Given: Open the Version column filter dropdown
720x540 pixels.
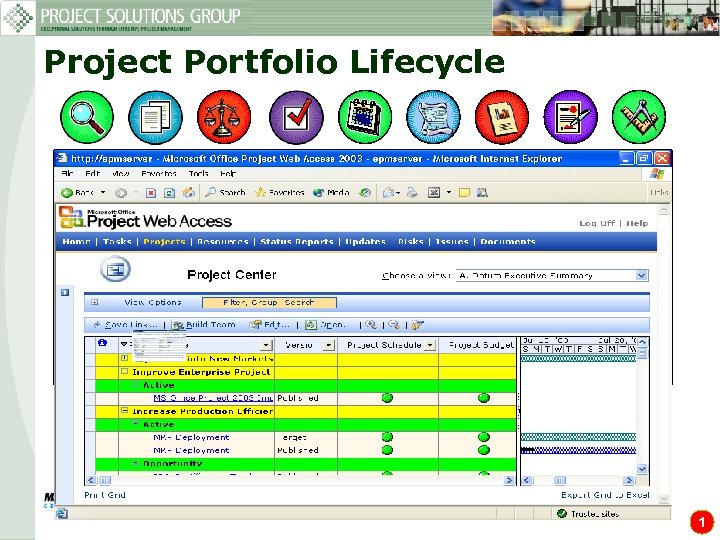Looking at the screenshot, I should click(329, 345).
